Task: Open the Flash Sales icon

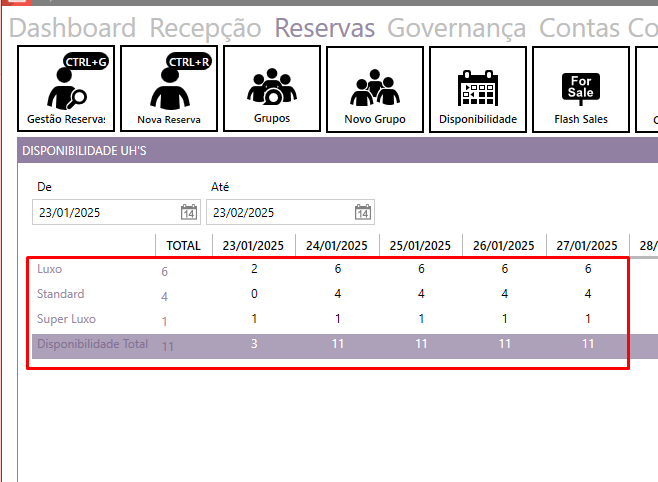Action: (x=581, y=89)
